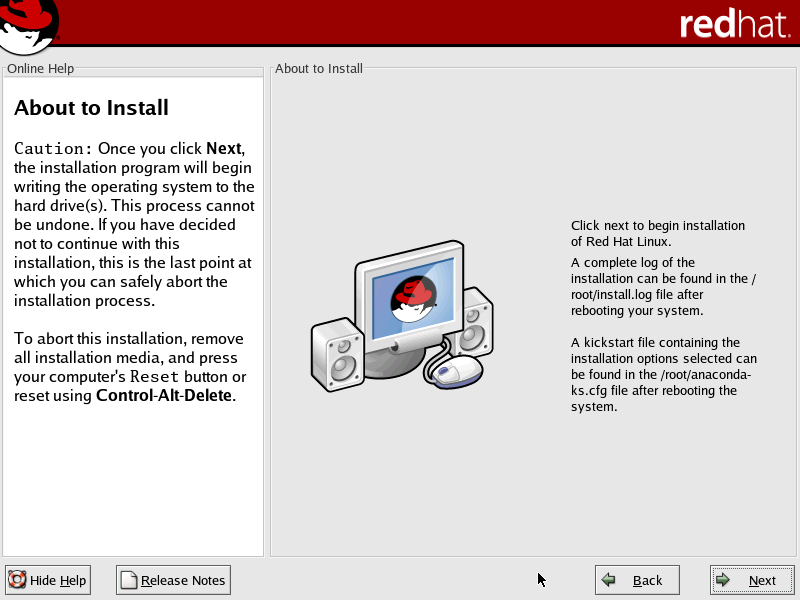Go back with the Back button
This screenshot has width=800, height=600.
pos(637,580)
